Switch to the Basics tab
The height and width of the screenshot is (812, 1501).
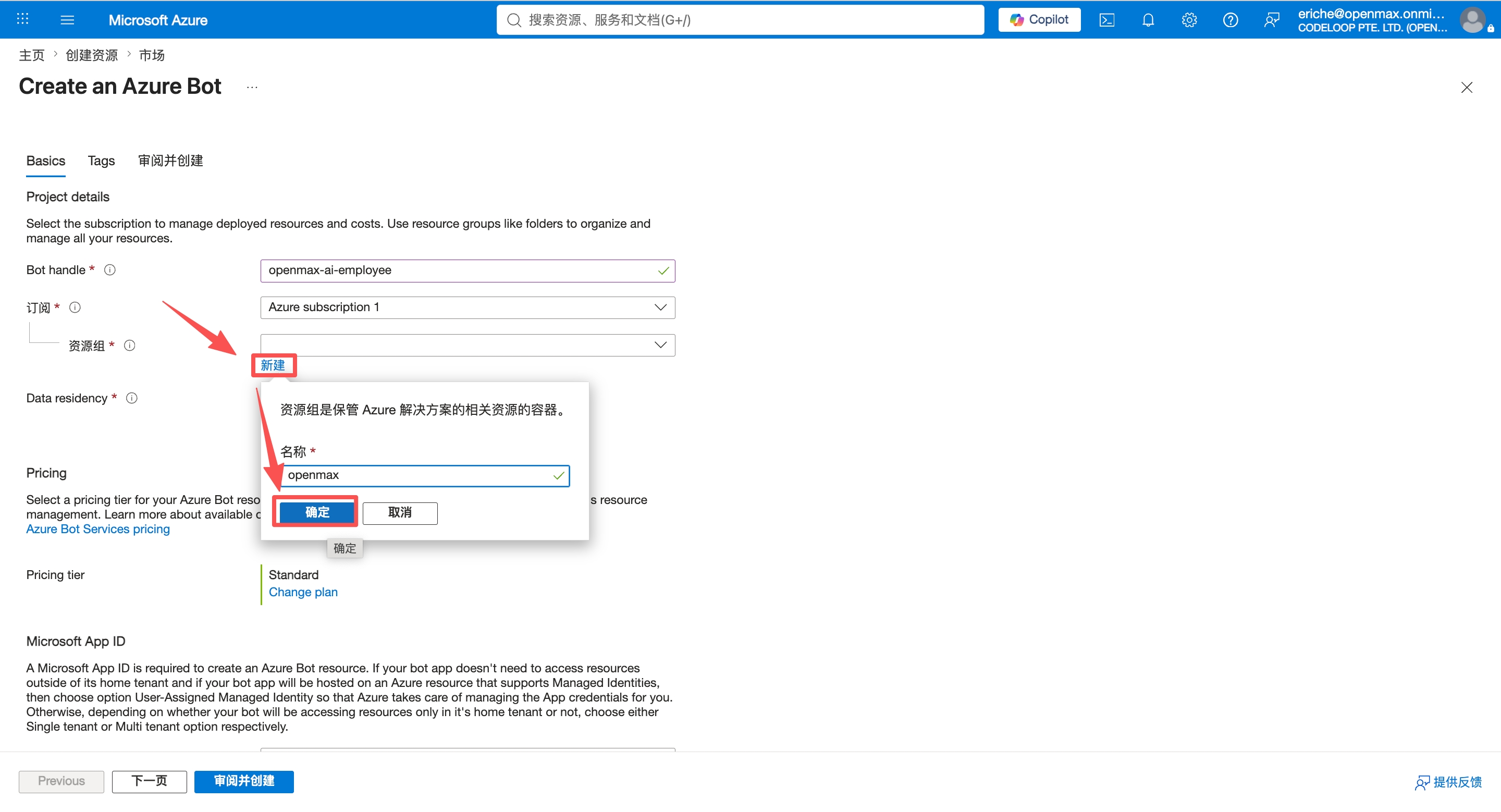click(45, 161)
